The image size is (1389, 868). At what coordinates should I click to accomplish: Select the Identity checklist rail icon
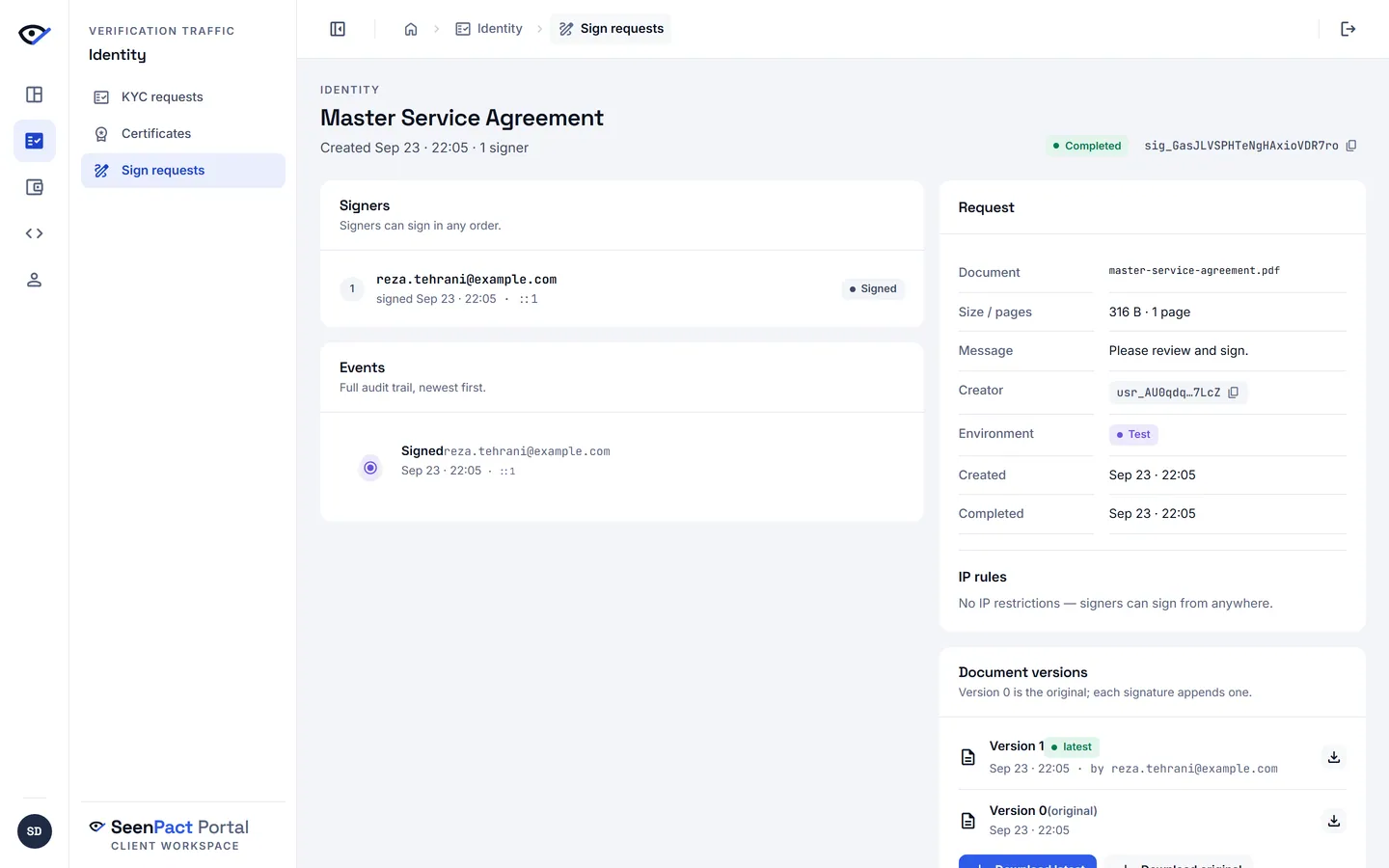[x=34, y=141]
